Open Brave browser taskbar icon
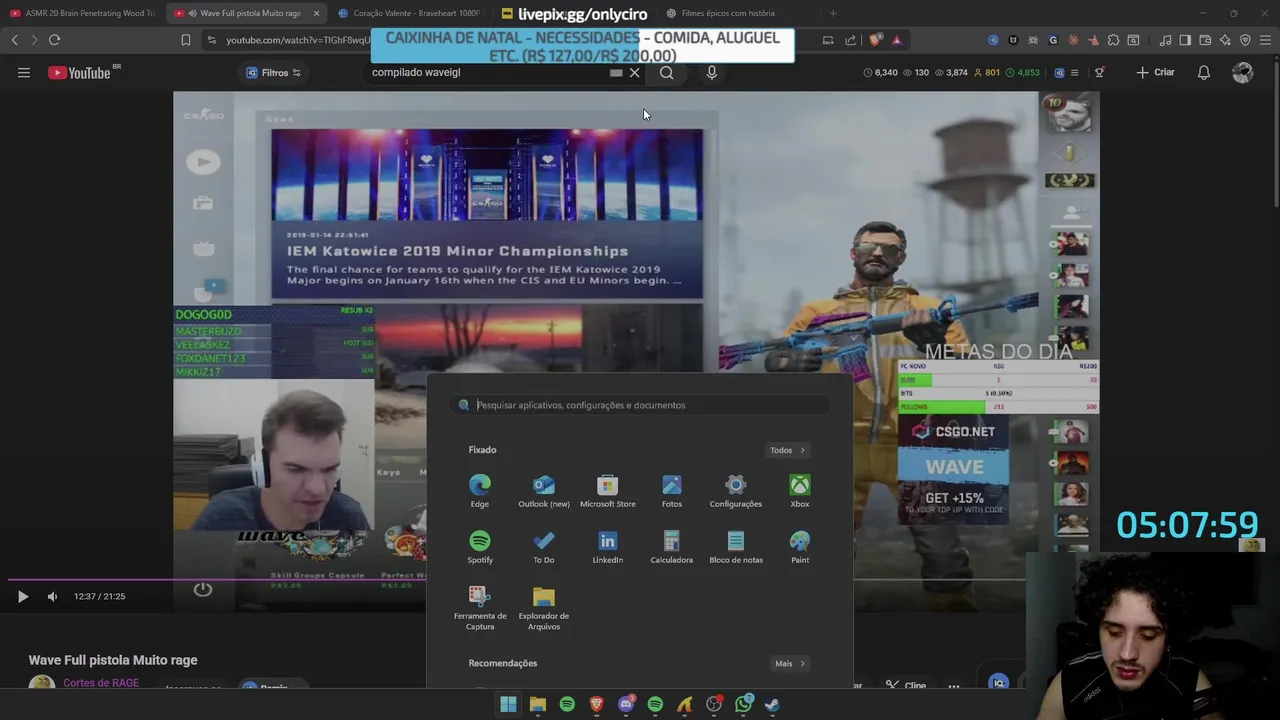The image size is (1280, 720). coord(597,704)
